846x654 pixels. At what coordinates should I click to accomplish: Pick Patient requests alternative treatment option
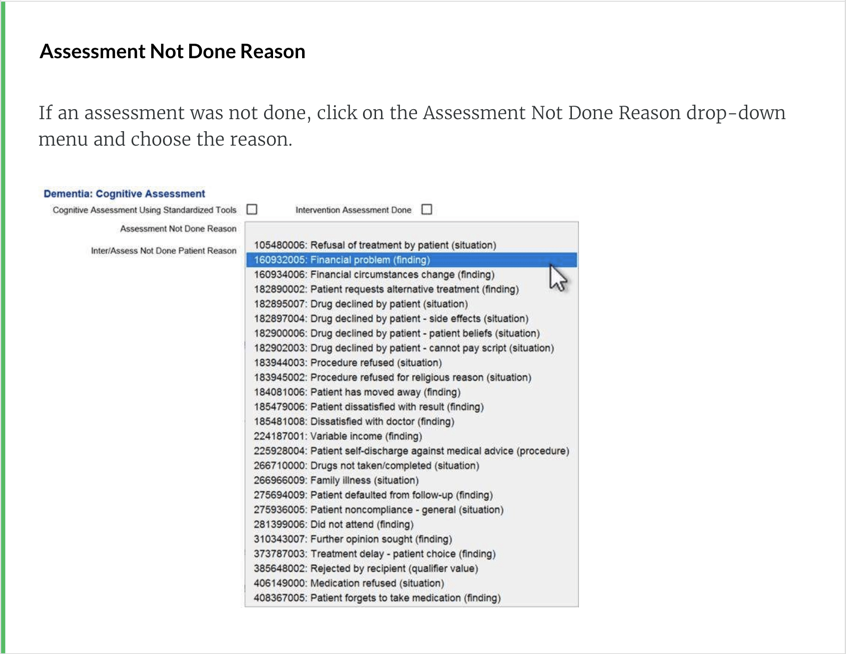[x=386, y=289]
